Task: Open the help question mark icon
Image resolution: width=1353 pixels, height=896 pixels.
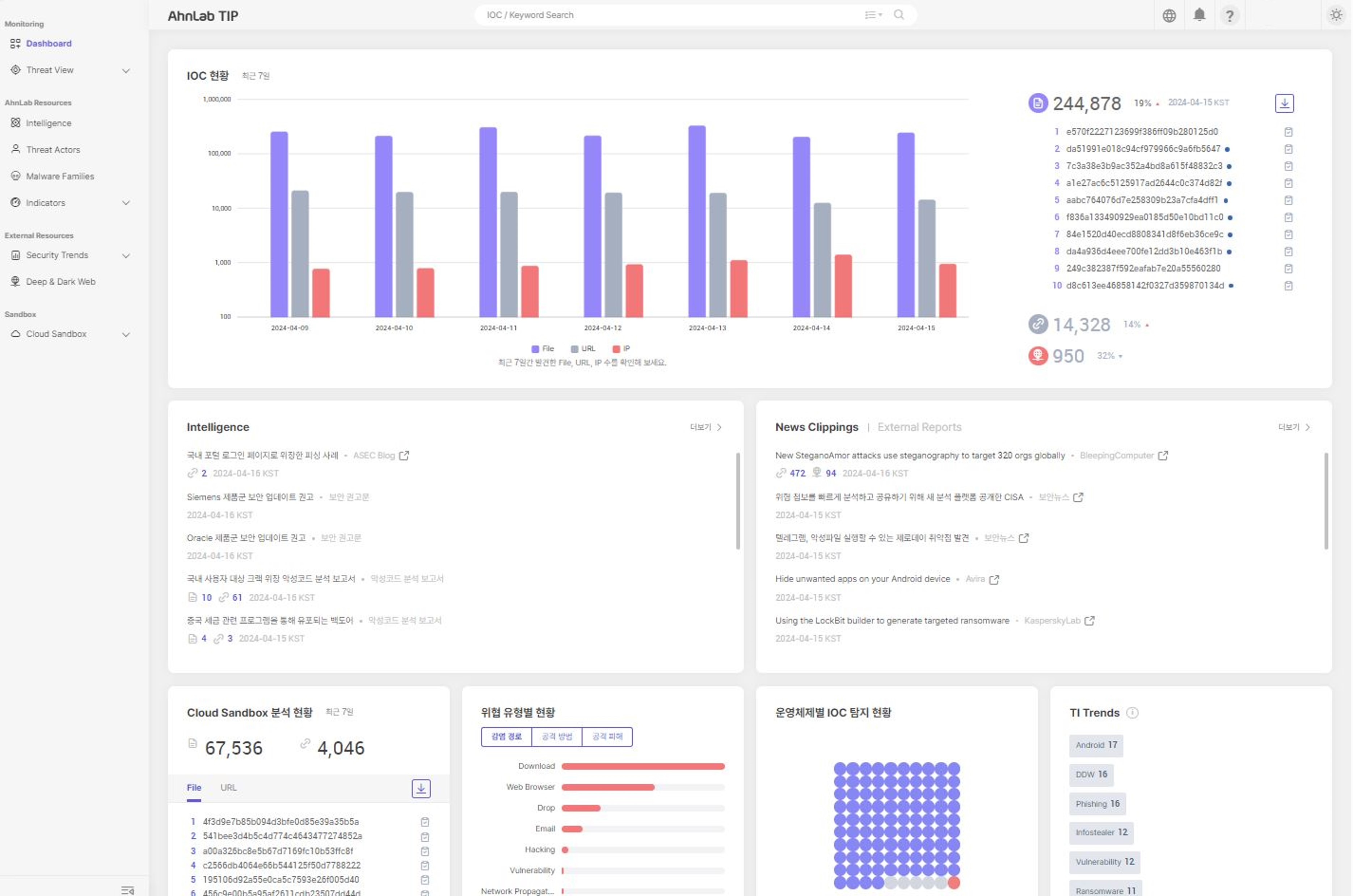Action: pyautogui.click(x=1229, y=16)
